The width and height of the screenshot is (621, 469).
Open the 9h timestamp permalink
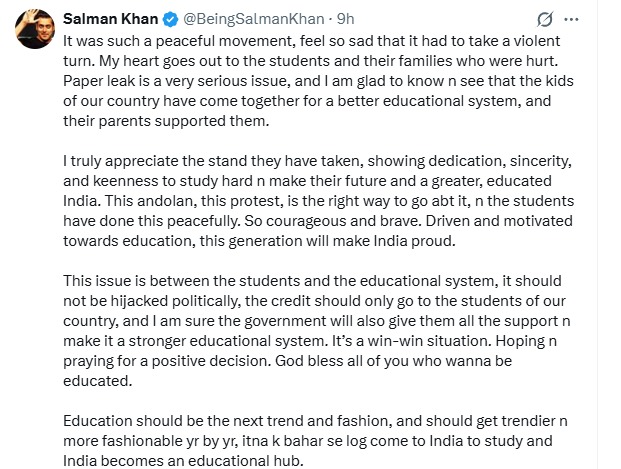[x=345, y=19]
